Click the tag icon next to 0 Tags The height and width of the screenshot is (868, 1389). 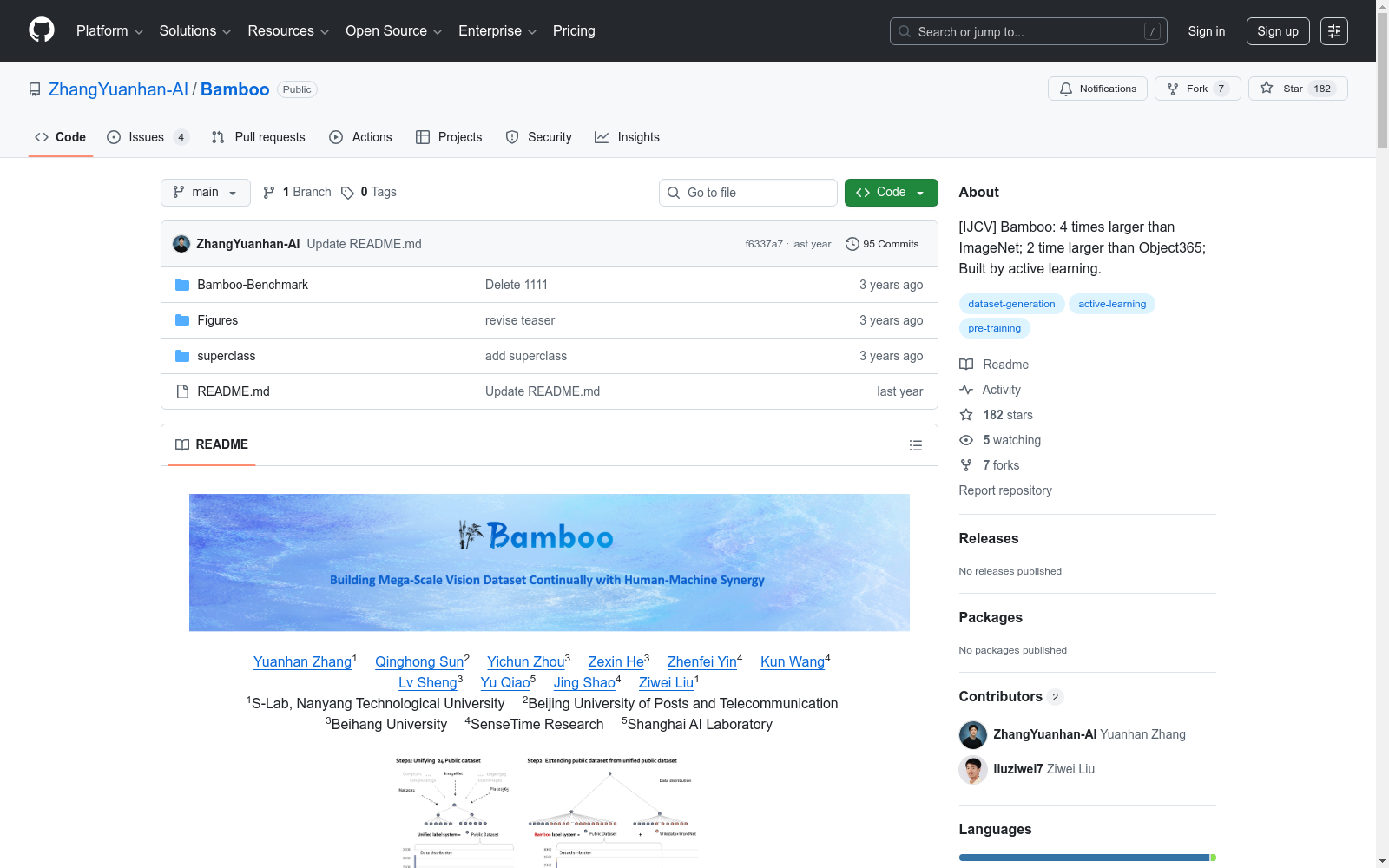[x=347, y=193]
